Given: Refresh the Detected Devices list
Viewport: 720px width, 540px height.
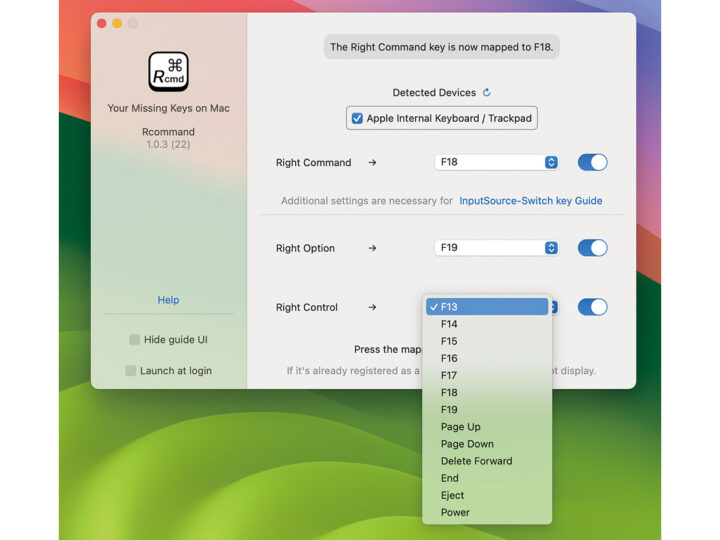Looking at the screenshot, I should pos(487,92).
